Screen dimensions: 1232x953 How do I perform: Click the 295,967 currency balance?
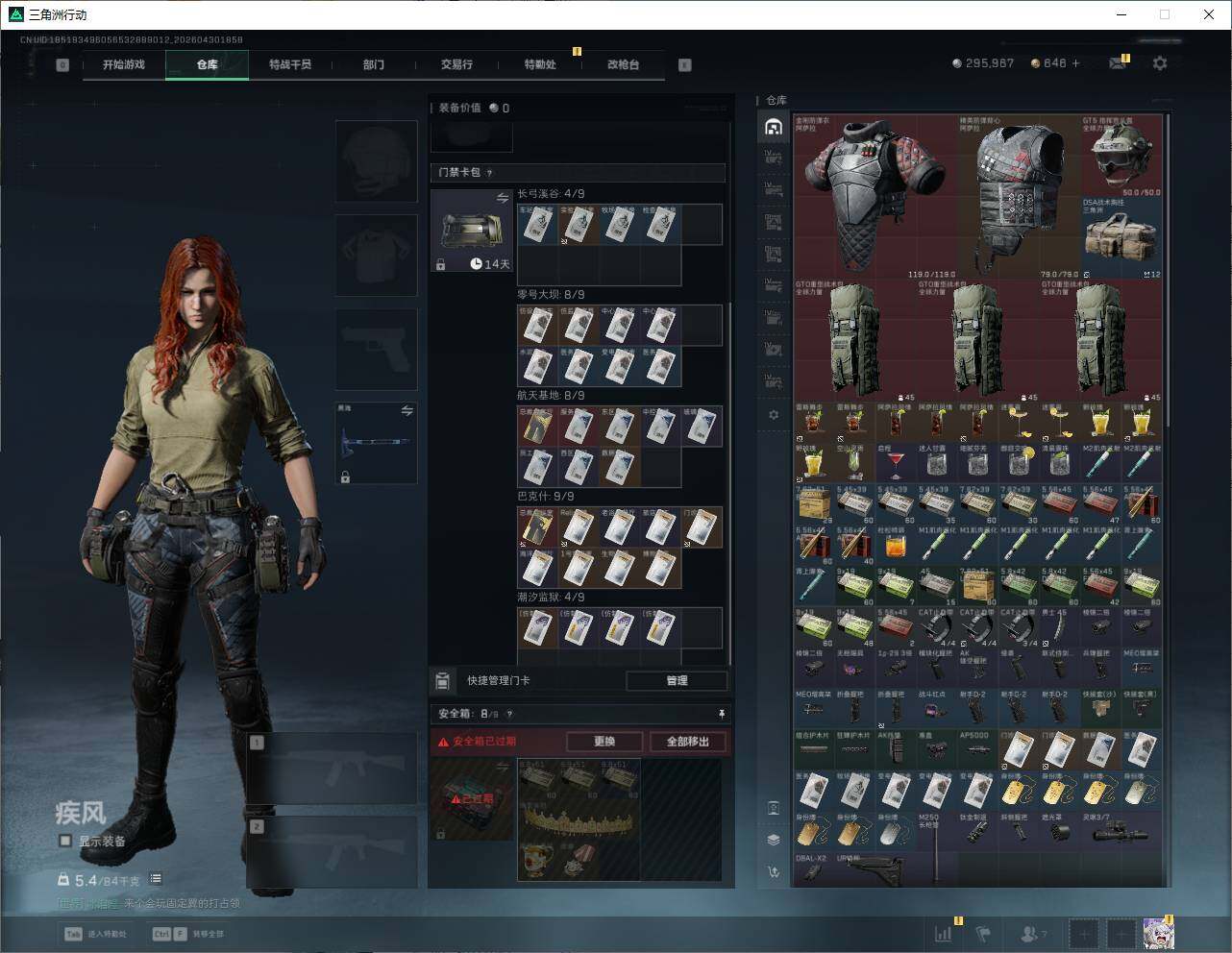click(x=983, y=63)
